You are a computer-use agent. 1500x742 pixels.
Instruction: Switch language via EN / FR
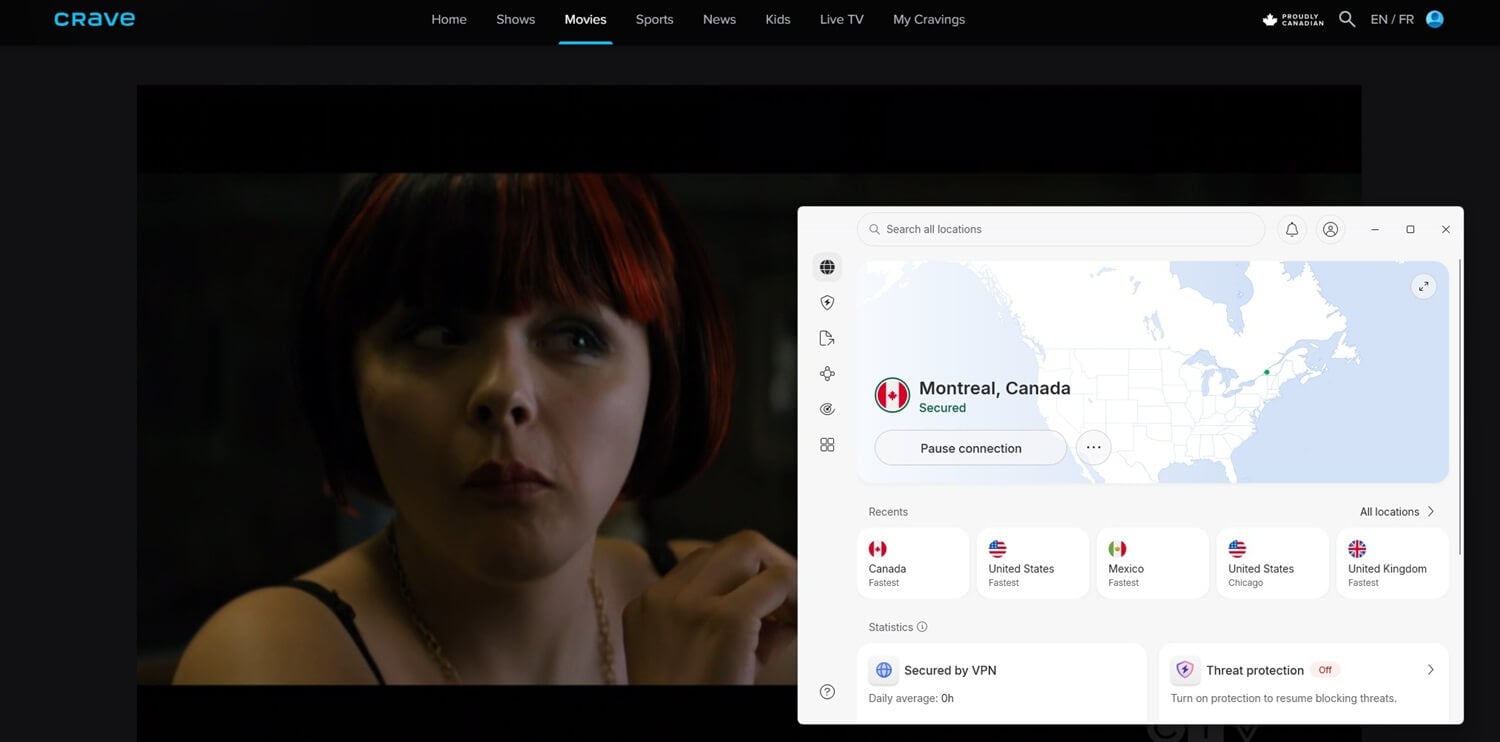tap(1392, 19)
